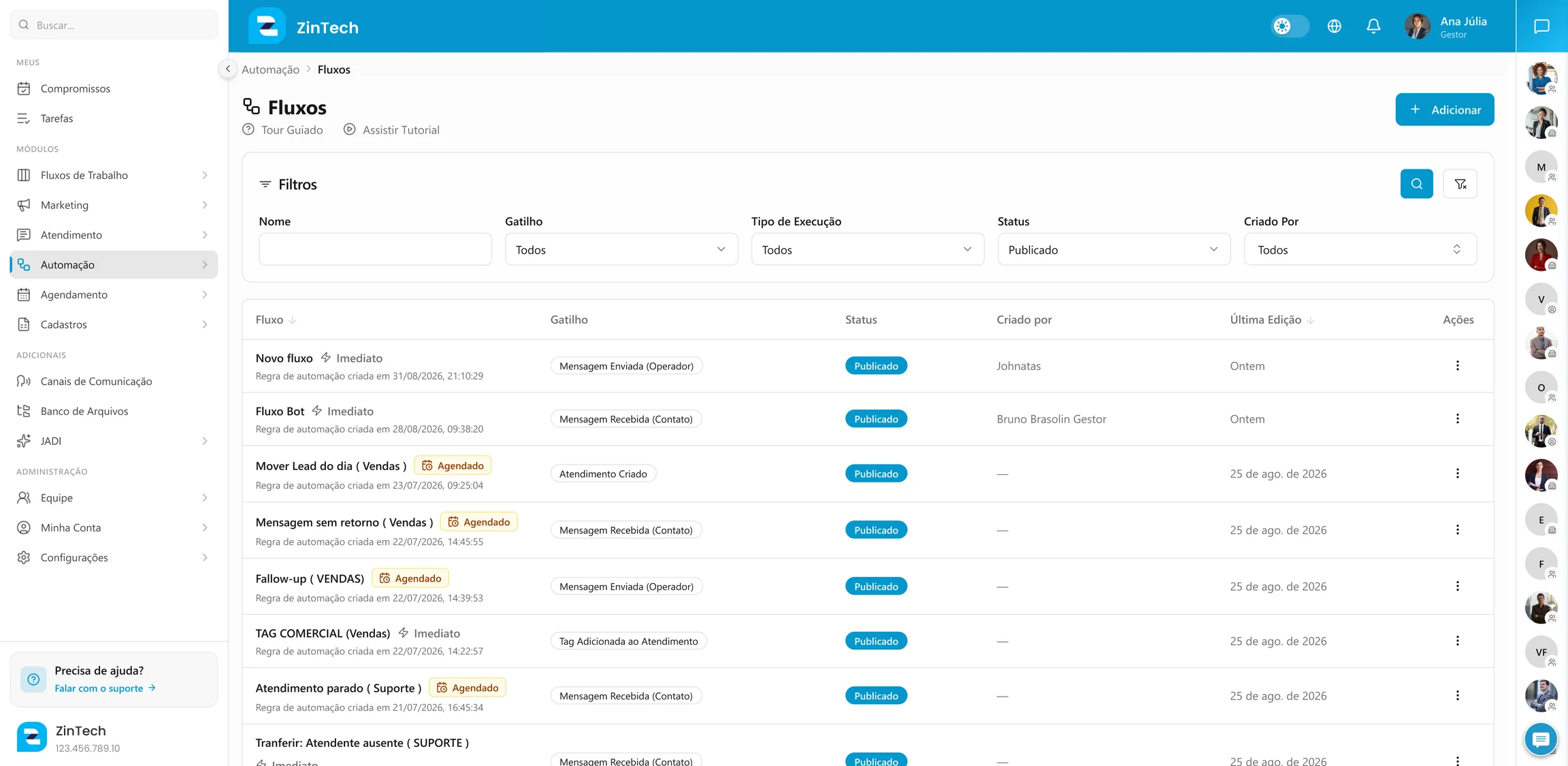
Task: Clear filters with the funnel-x icon
Action: 1460,184
